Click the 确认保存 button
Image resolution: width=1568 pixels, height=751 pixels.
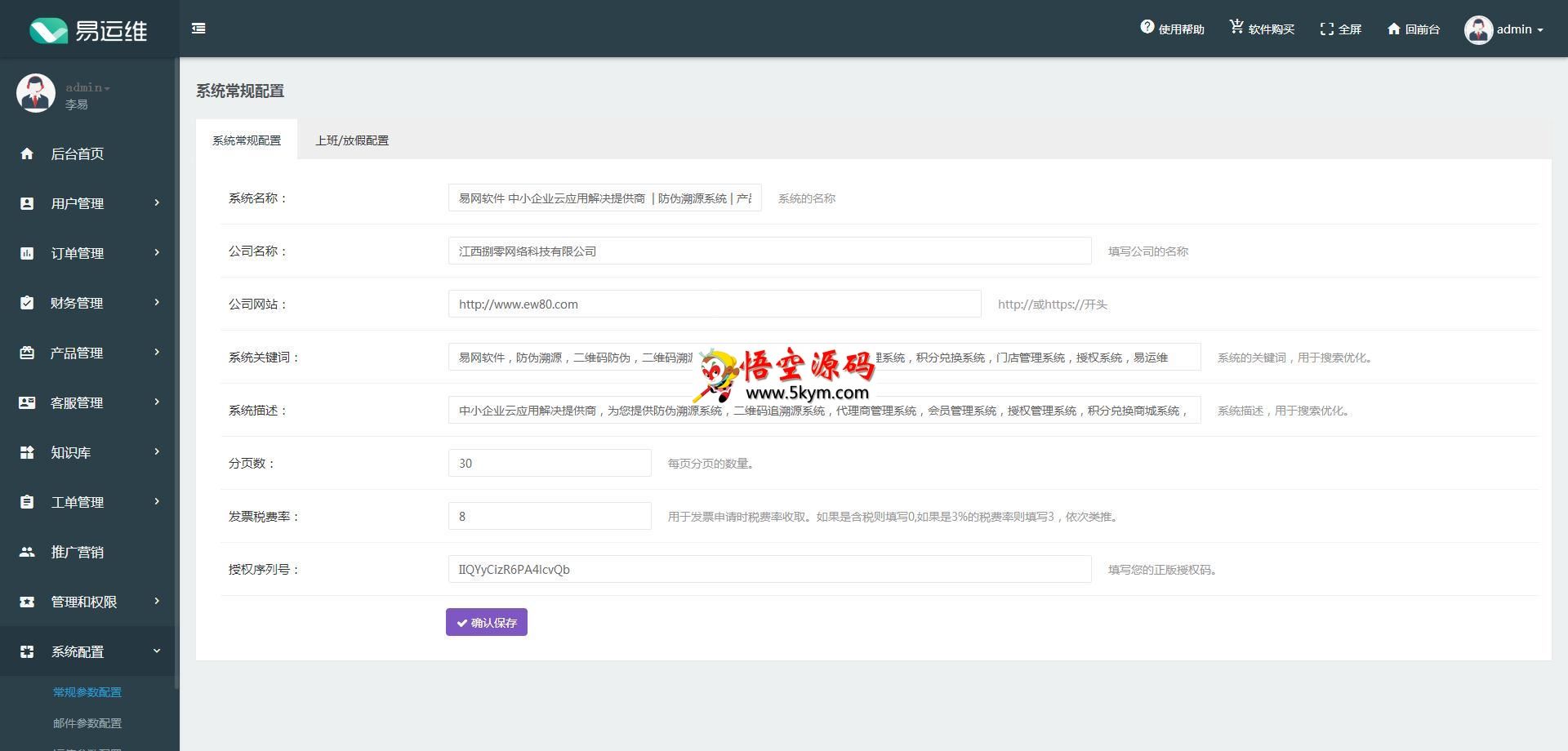tap(487, 622)
